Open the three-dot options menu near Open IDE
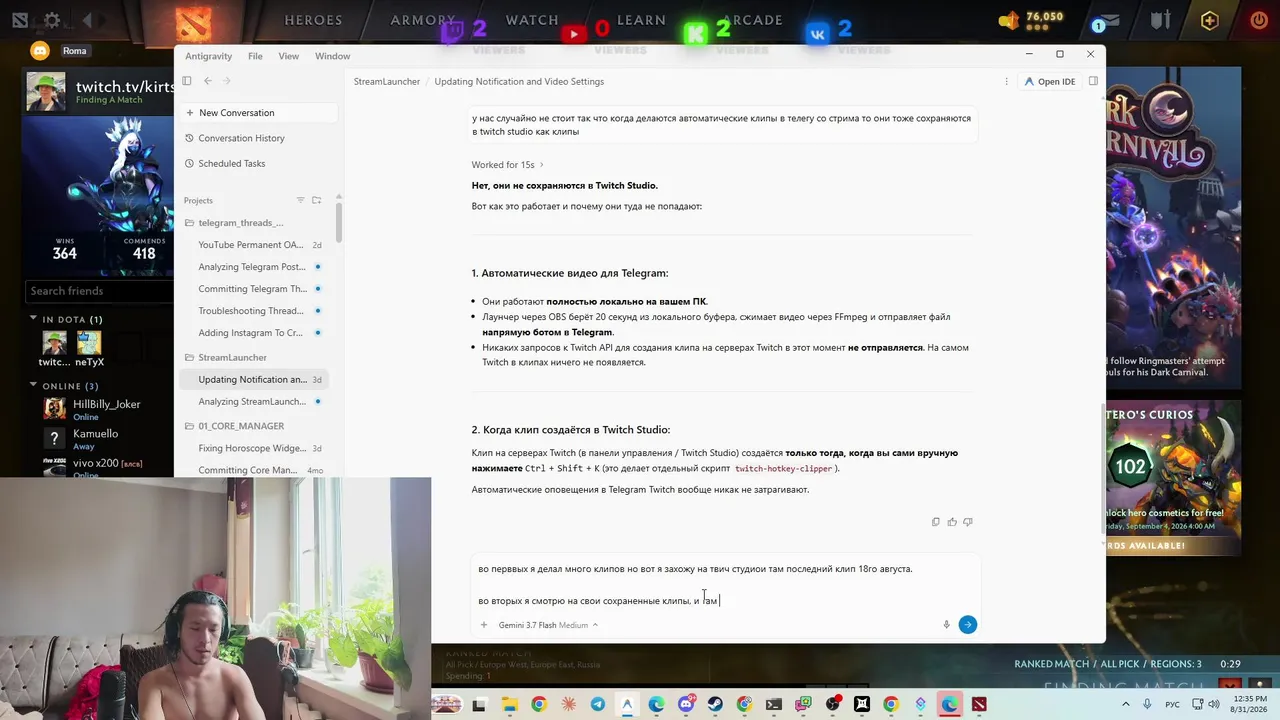 (1006, 81)
